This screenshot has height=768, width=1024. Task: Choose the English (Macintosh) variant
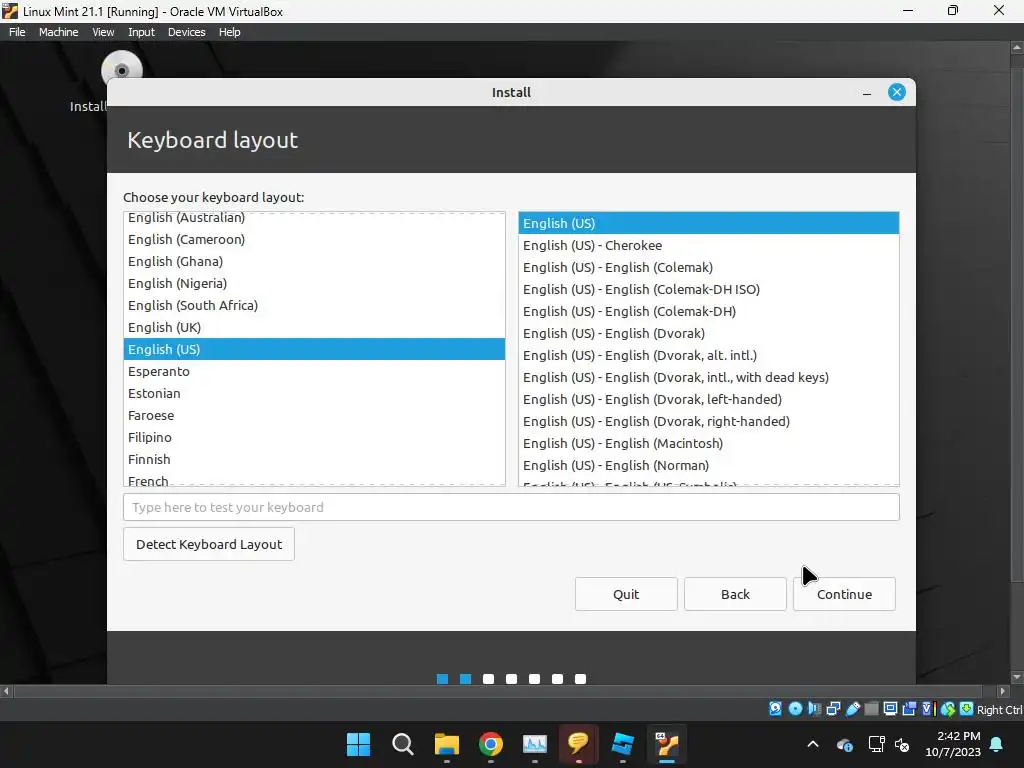tap(709, 443)
